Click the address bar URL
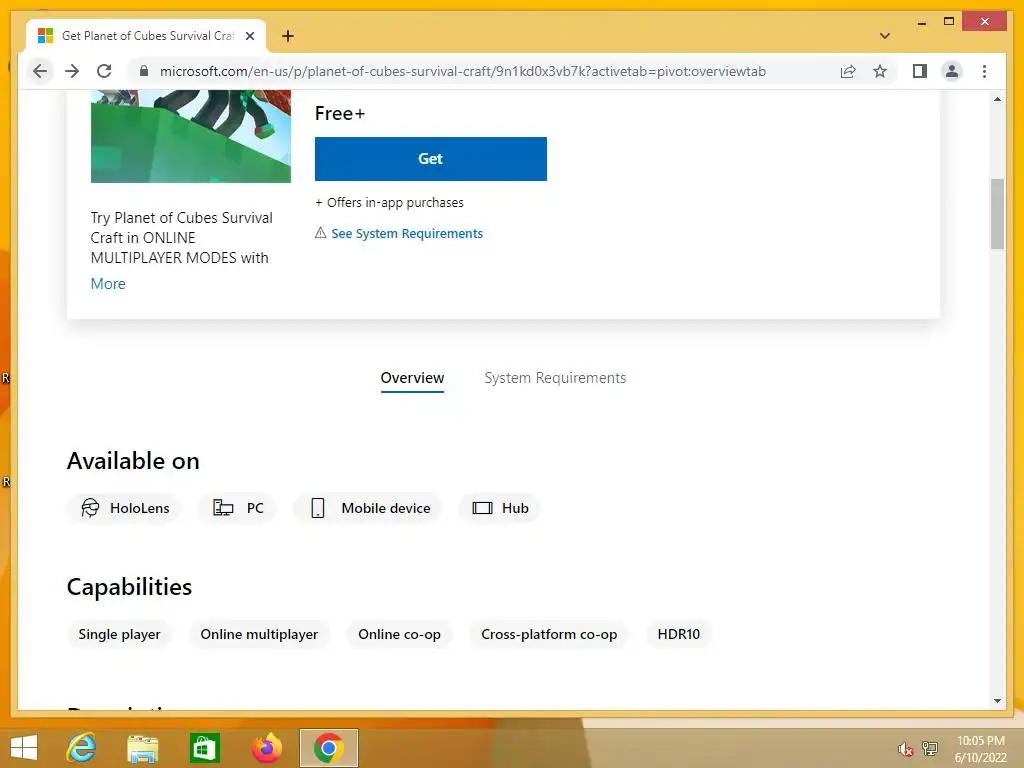This screenshot has height=768, width=1024. [x=463, y=71]
